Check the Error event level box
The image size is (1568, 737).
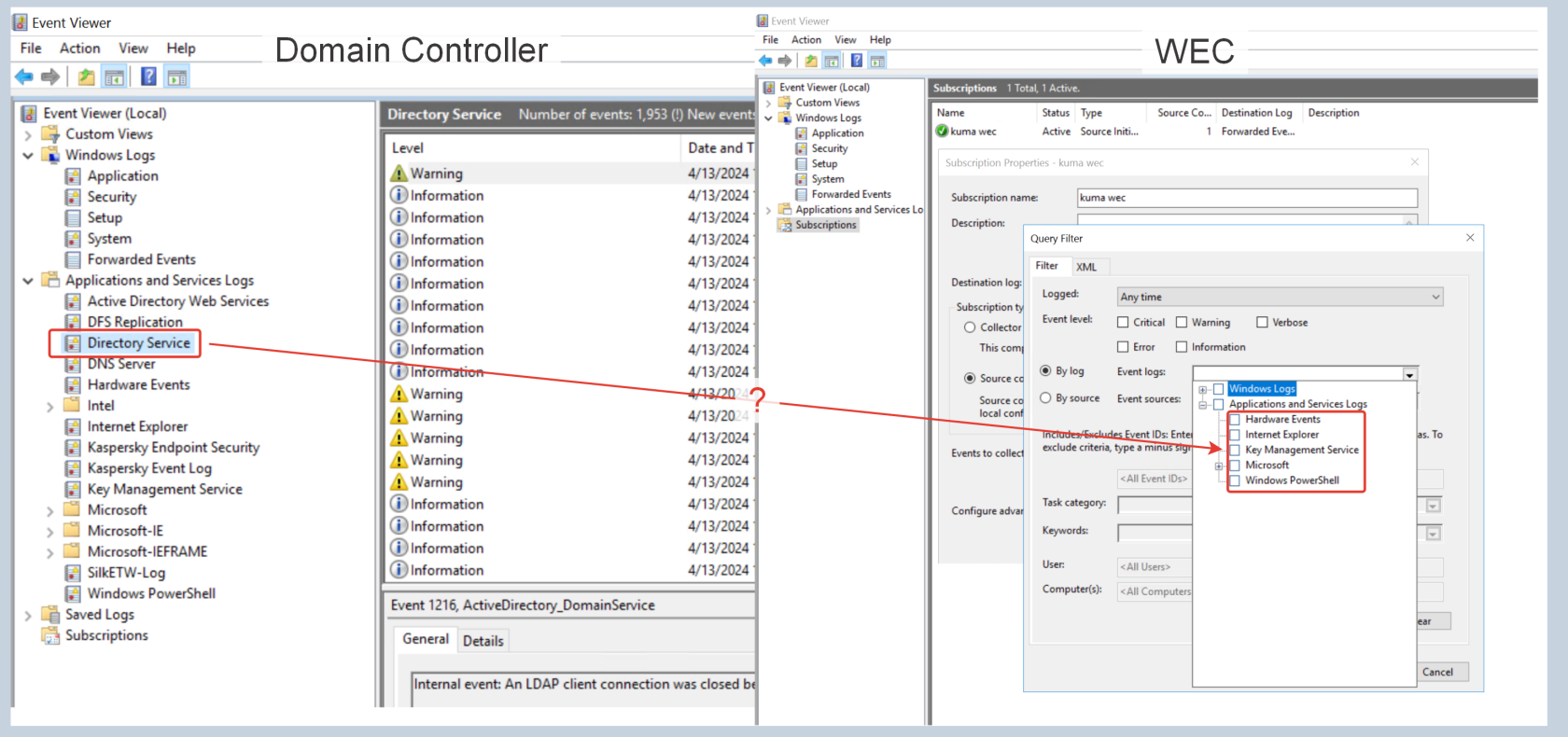coord(1123,347)
